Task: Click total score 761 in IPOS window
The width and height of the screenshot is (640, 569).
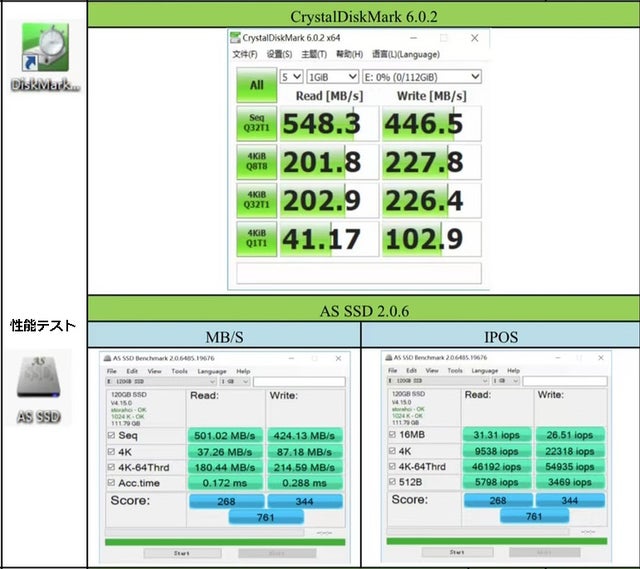Action: [x=534, y=516]
